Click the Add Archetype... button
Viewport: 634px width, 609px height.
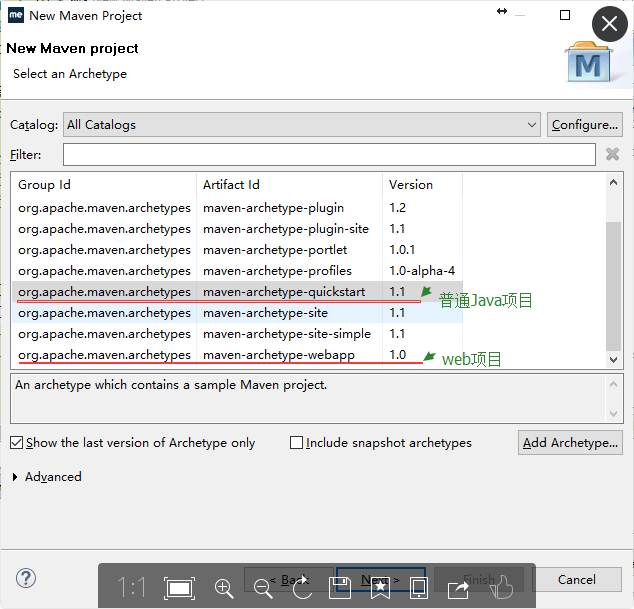(570, 443)
